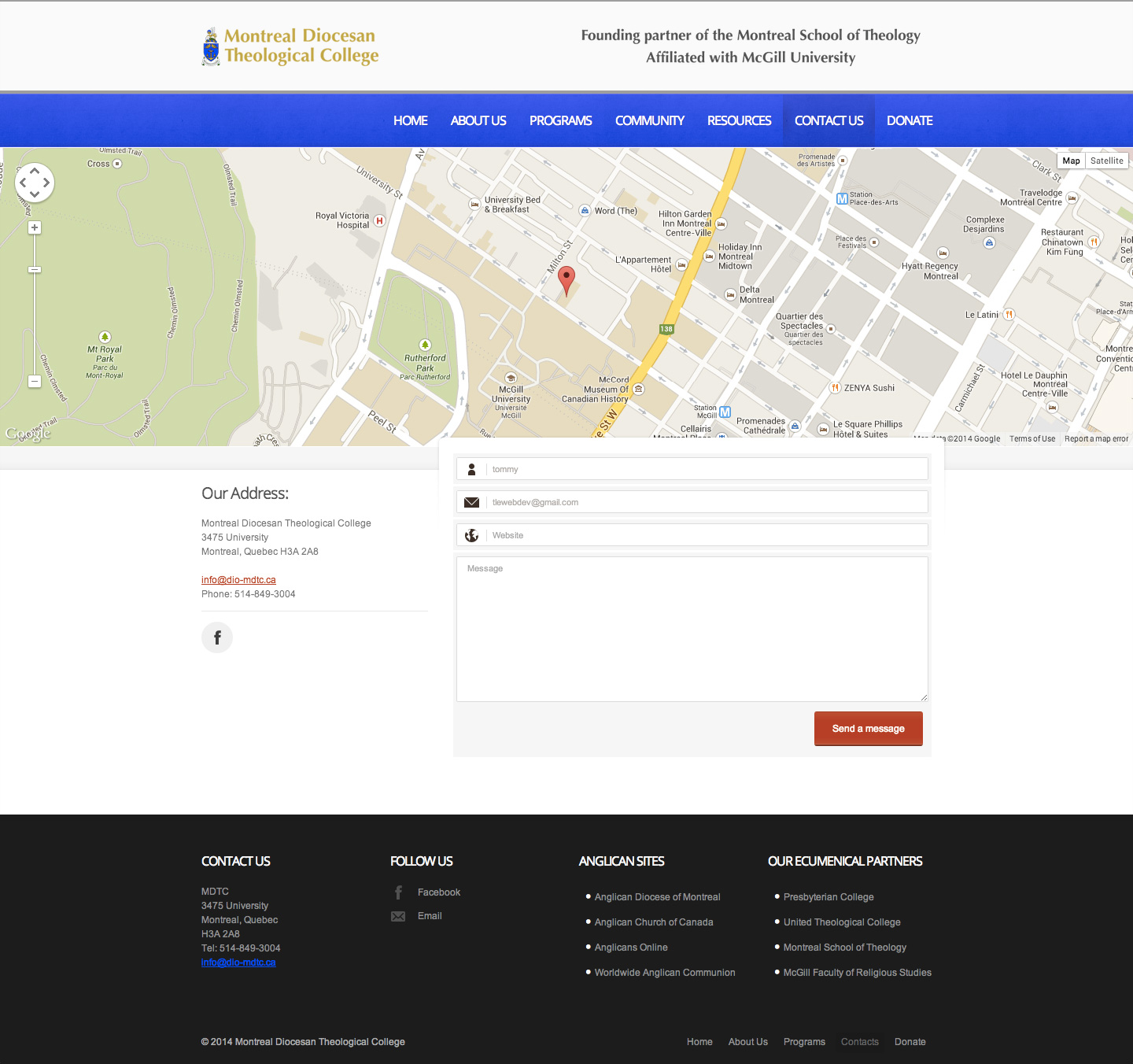Image resolution: width=1133 pixels, height=1064 pixels.
Task: Click Terms of Use on map
Action: point(1032,439)
